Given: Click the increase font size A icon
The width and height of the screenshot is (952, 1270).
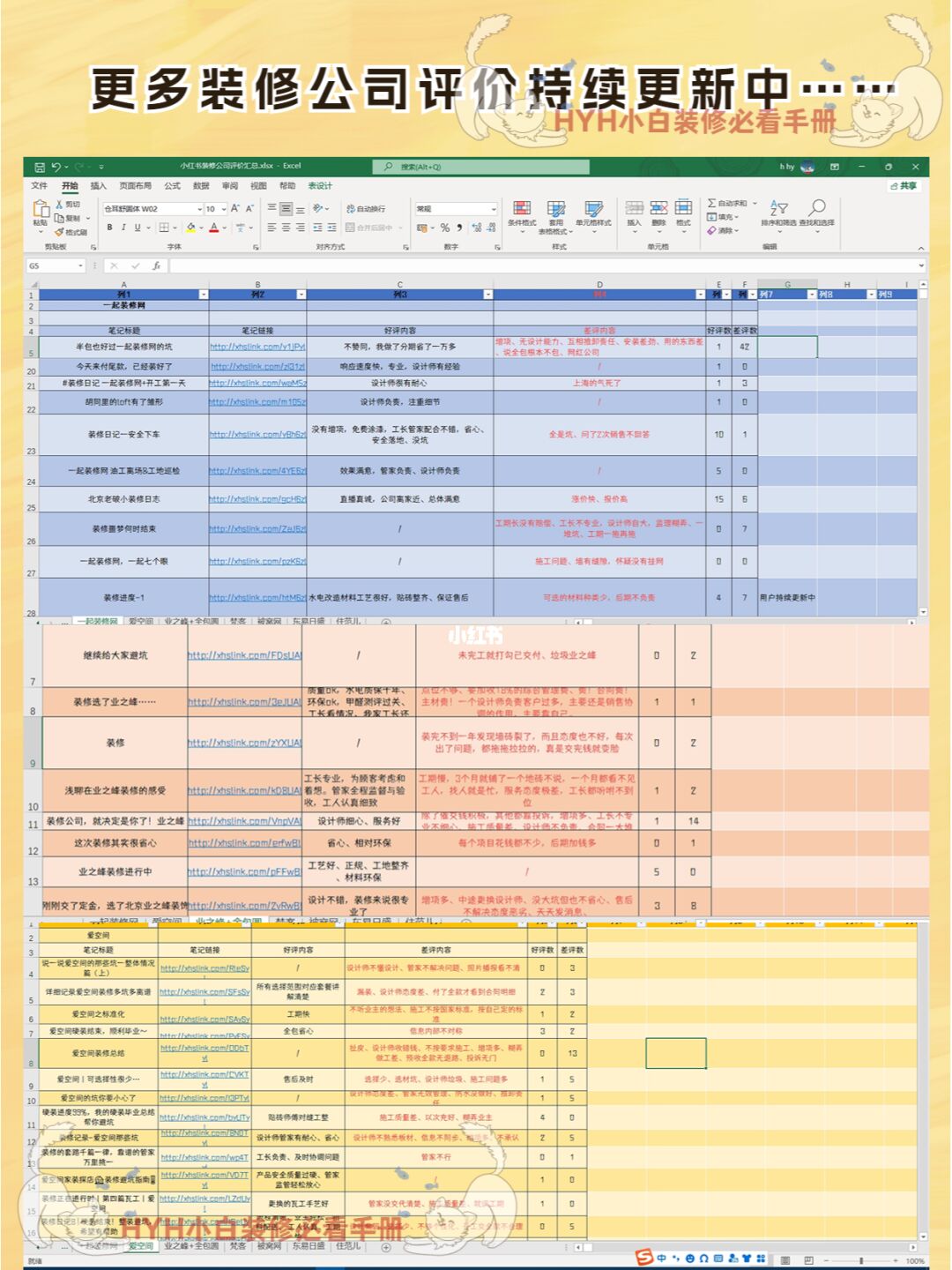Looking at the screenshot, I should click(235, 209).
